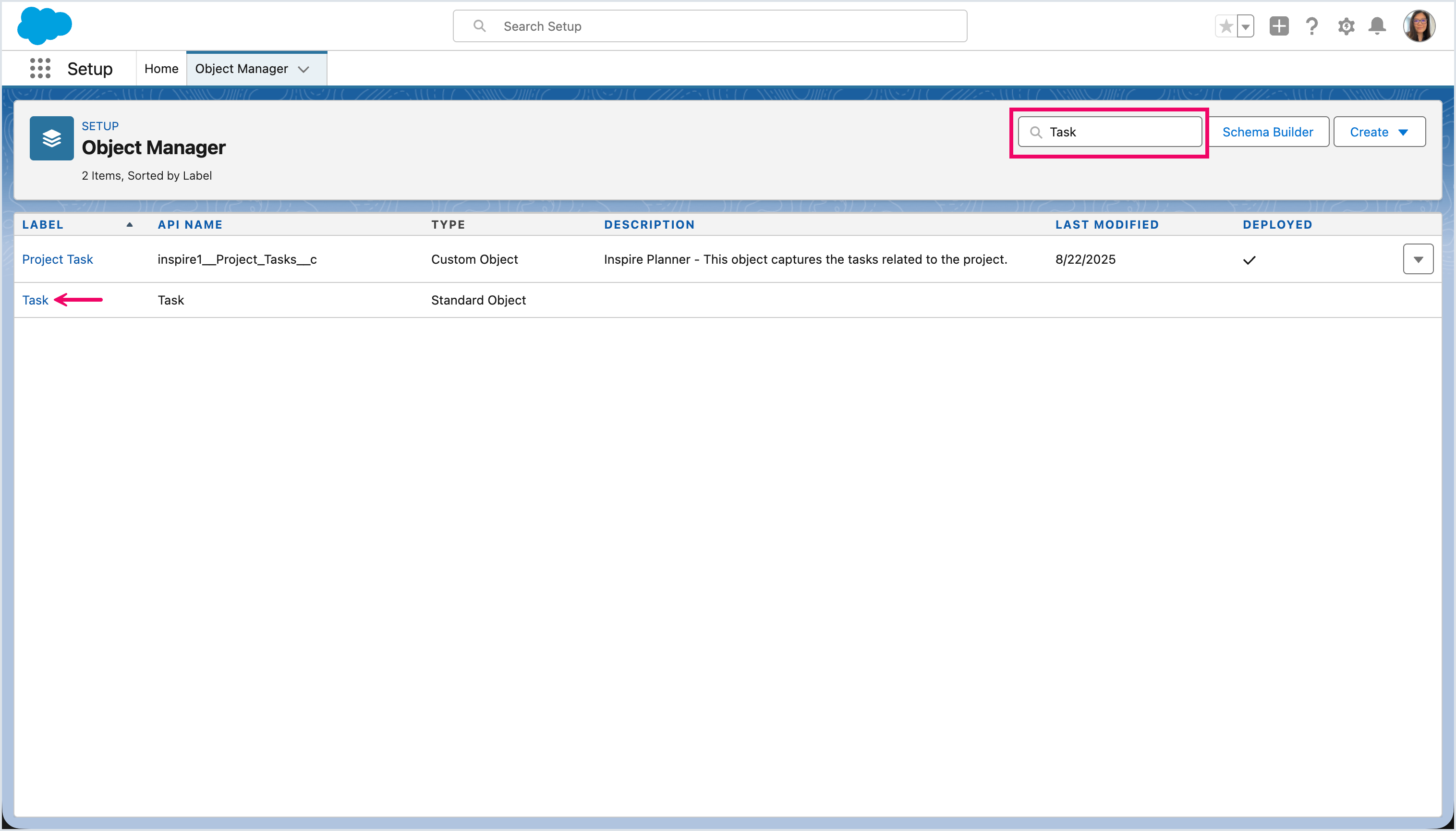Click the favorites star icon
Screen dimensions: 1456x831
click(1225, 26)
